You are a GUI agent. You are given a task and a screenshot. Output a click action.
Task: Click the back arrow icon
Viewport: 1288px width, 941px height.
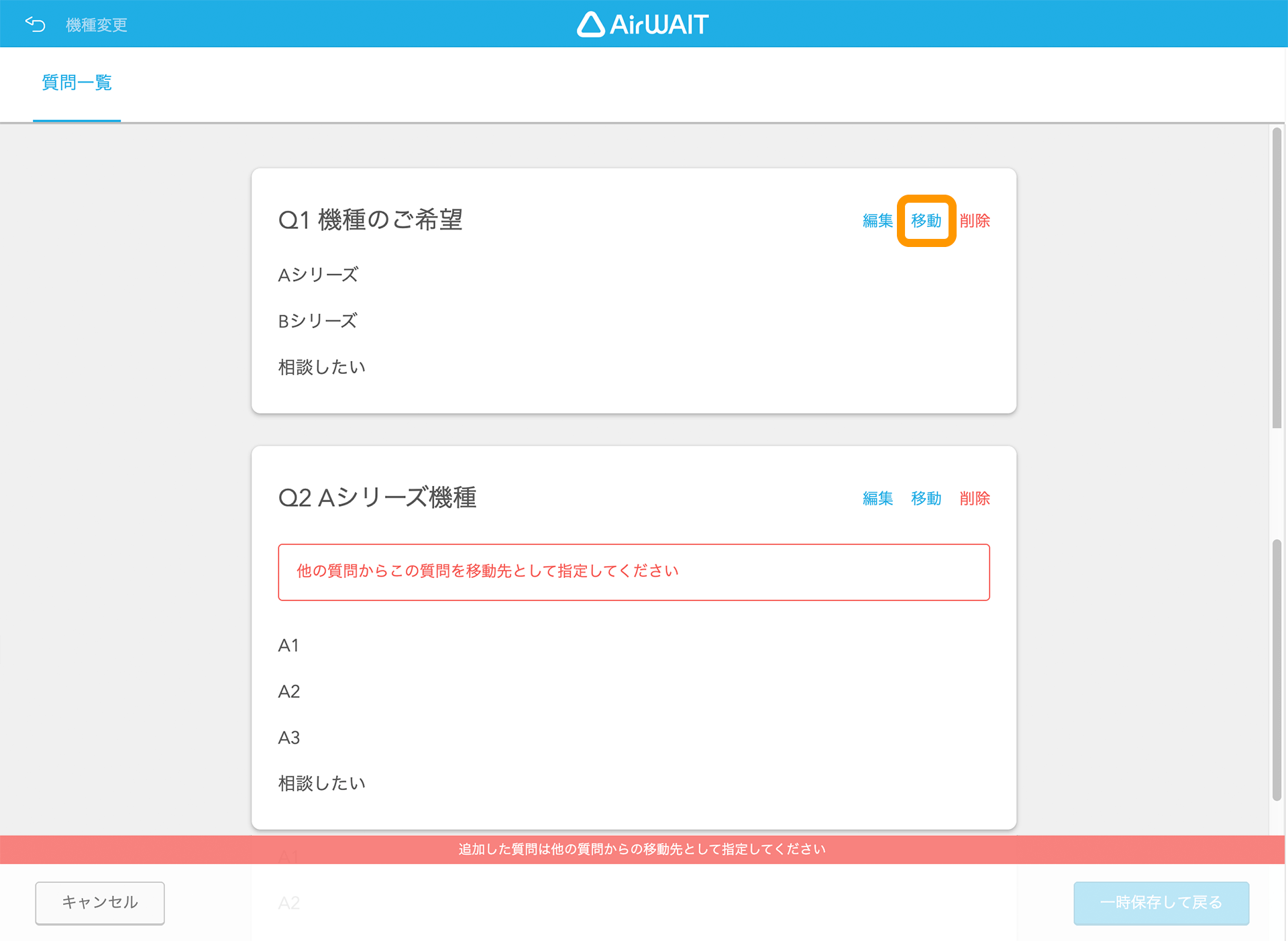[35, 25]
